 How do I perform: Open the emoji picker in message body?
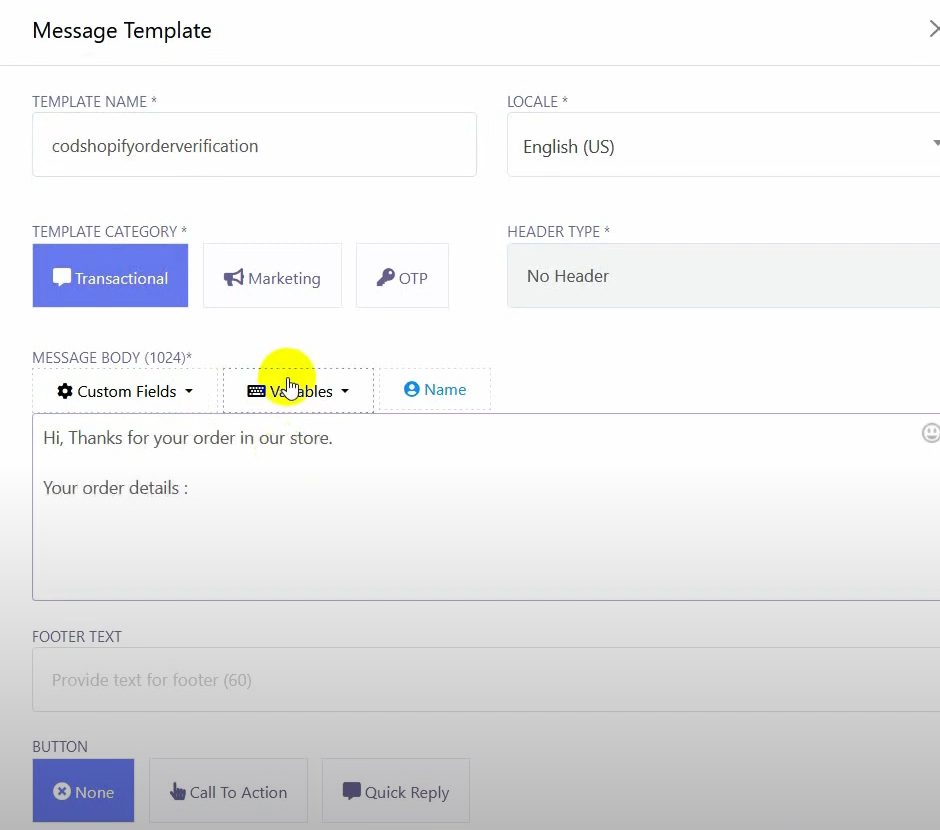(x=930, y=433)
